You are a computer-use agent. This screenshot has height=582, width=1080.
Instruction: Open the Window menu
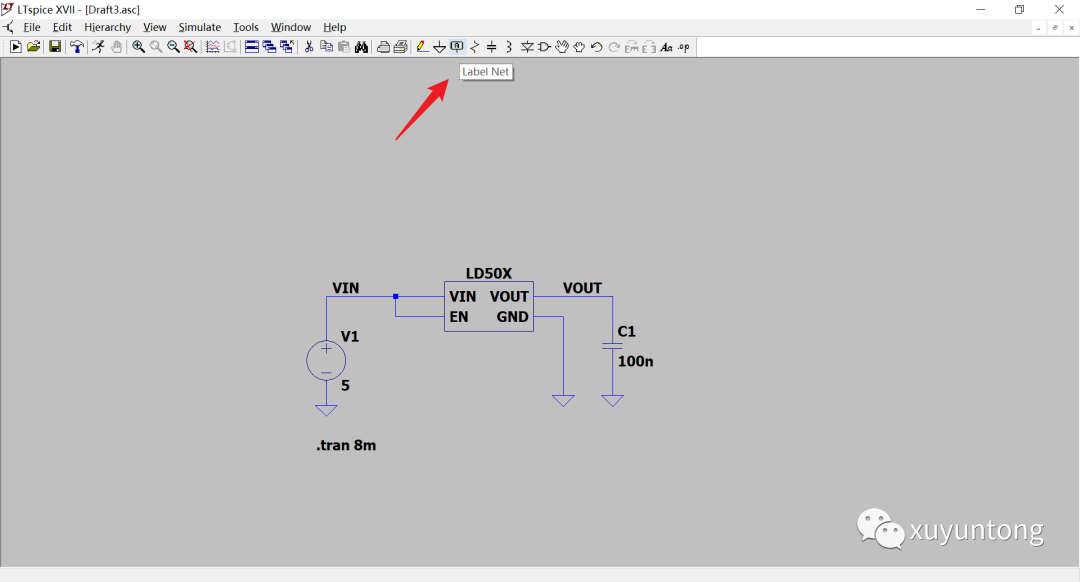291,27
